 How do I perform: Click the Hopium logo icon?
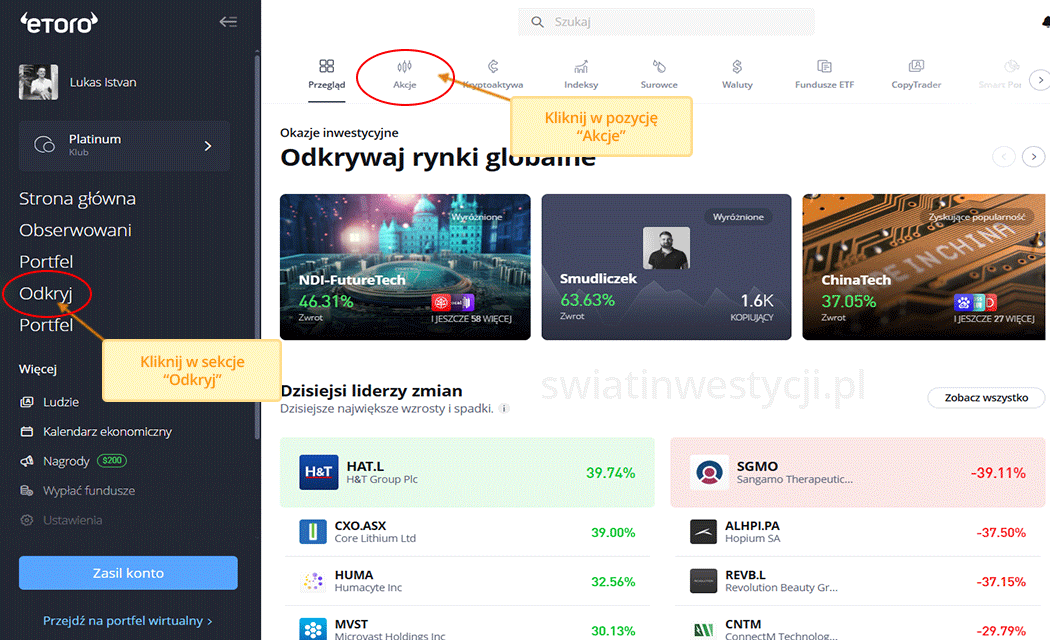(703, 532)
